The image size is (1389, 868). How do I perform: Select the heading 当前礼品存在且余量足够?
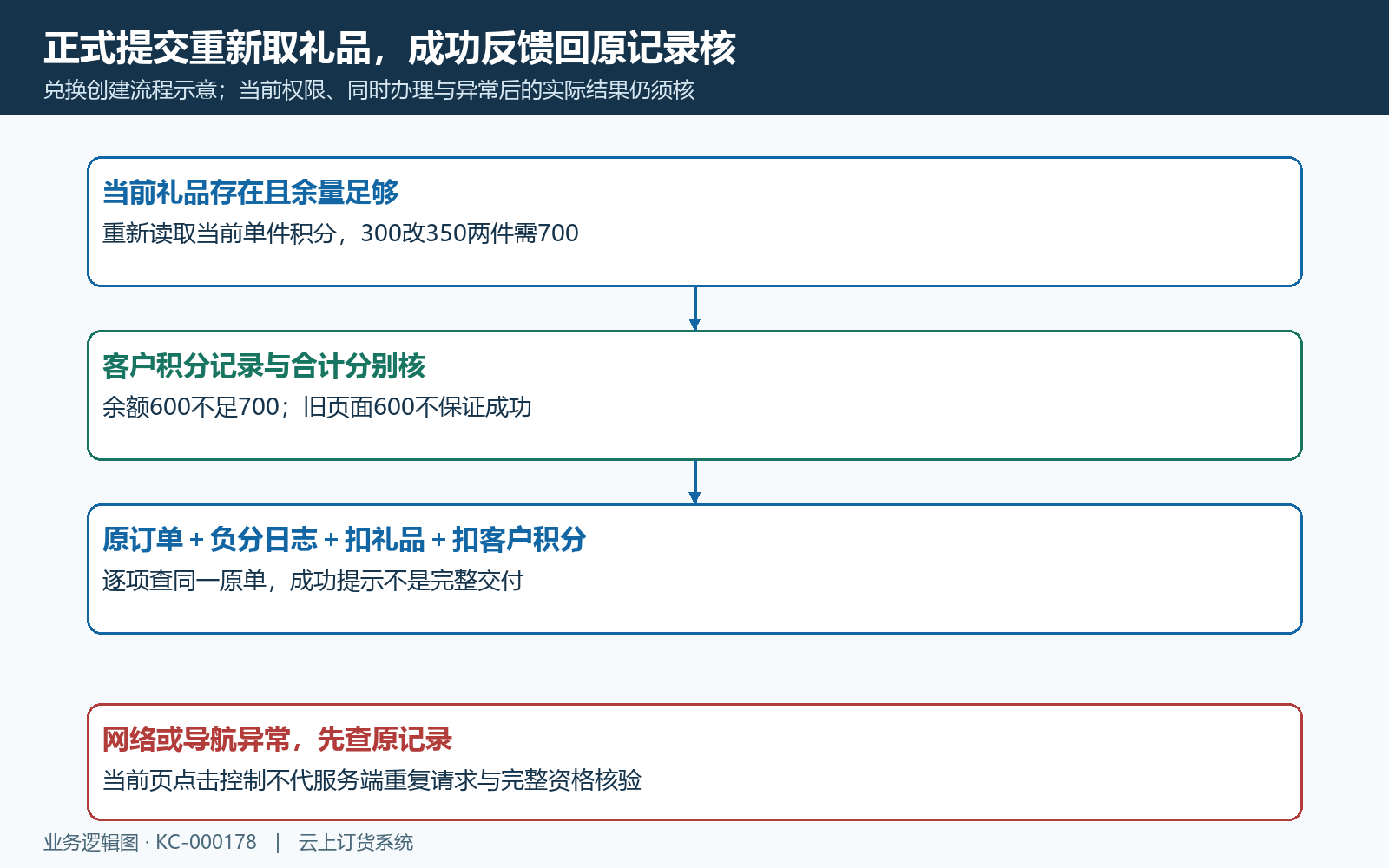point(250,192)
